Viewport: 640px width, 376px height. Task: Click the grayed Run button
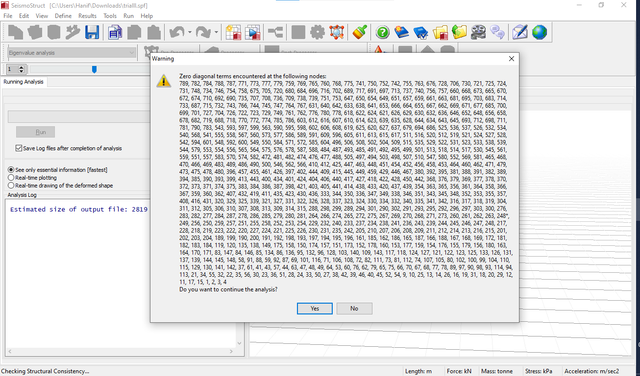click(36, 132)
